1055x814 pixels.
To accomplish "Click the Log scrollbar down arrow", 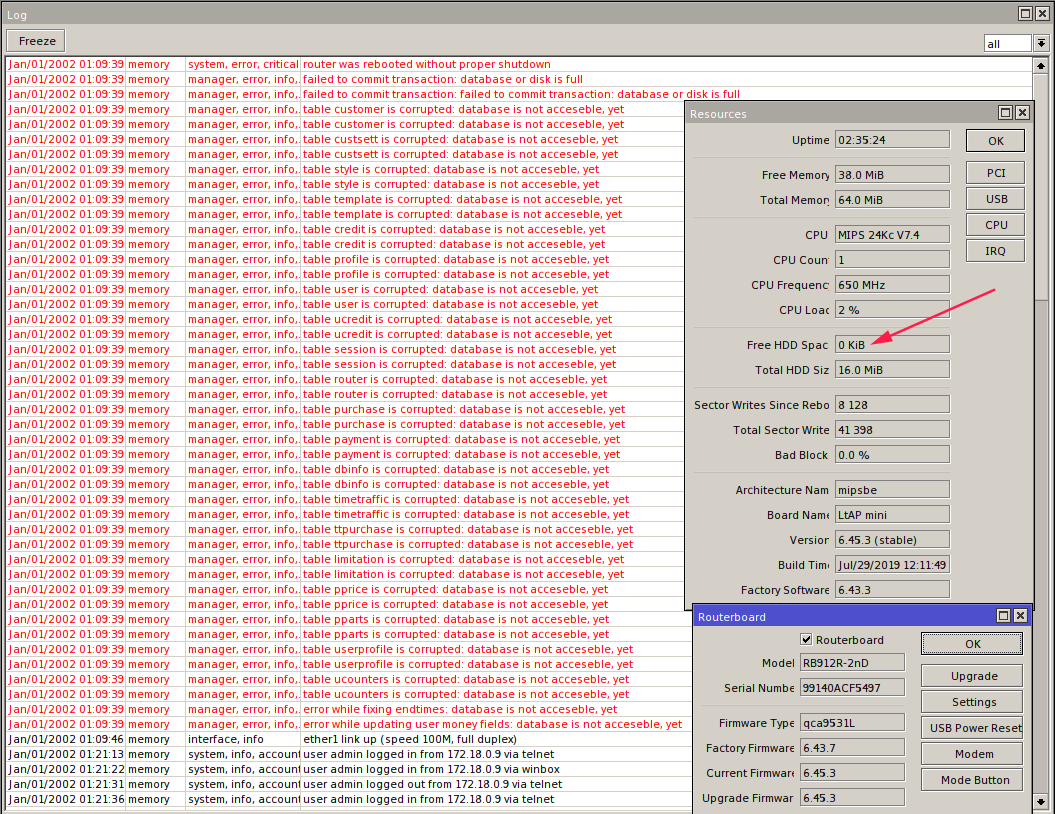I will click(1041, 802).
